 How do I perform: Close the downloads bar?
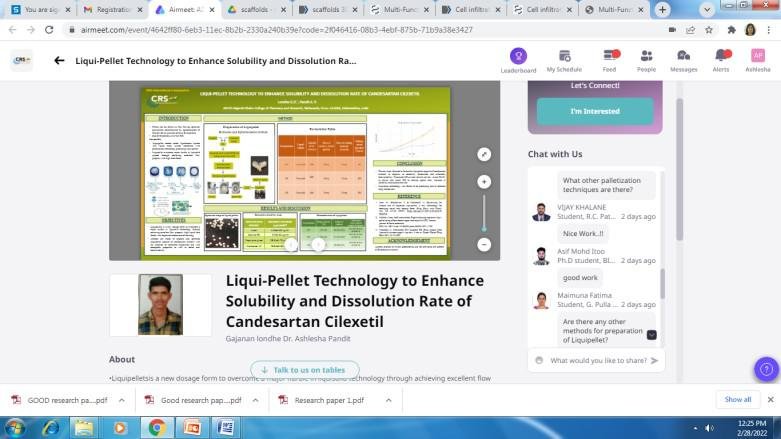click(771, 400)
